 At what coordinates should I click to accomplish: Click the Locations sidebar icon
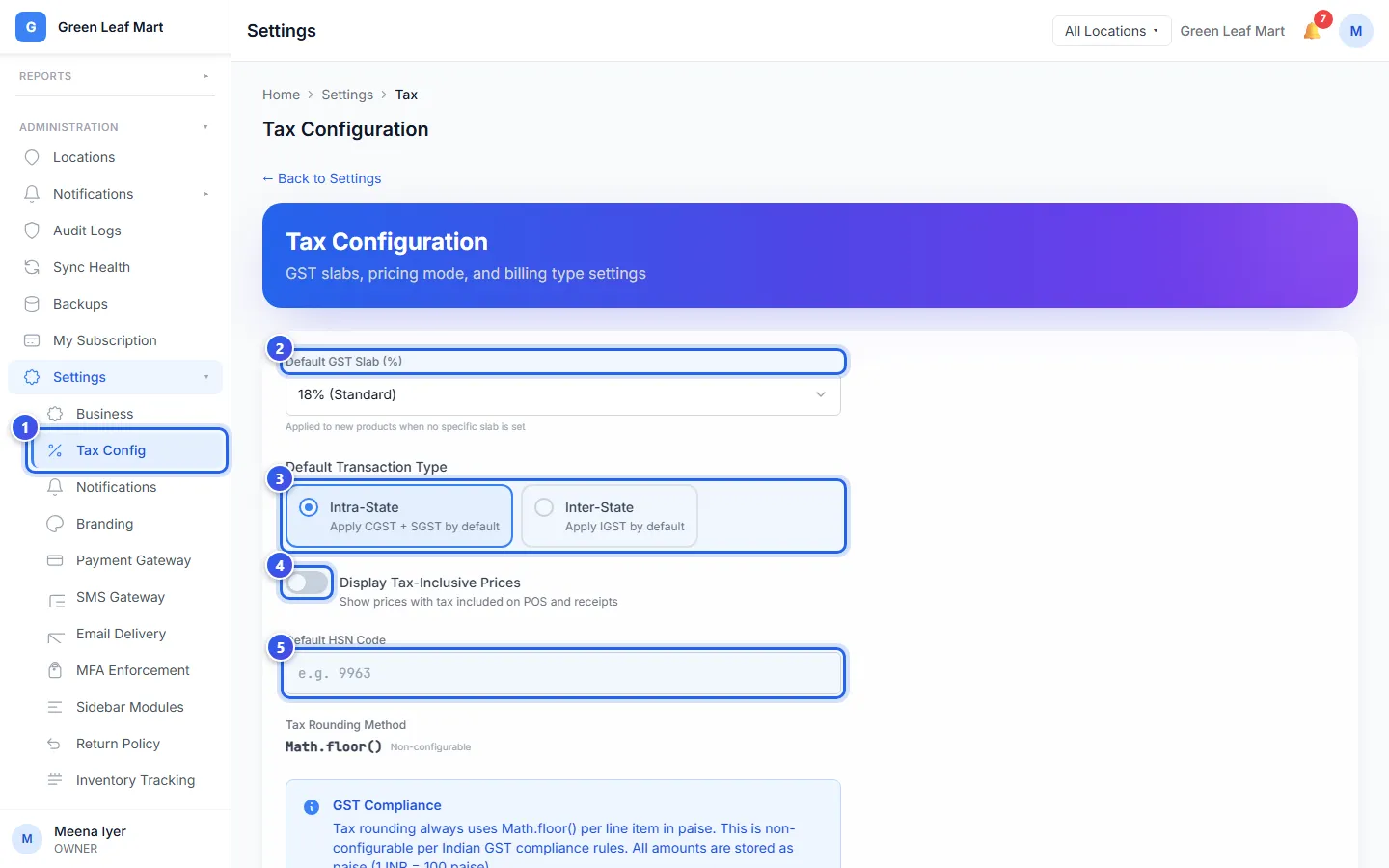[x=32, y=157]
